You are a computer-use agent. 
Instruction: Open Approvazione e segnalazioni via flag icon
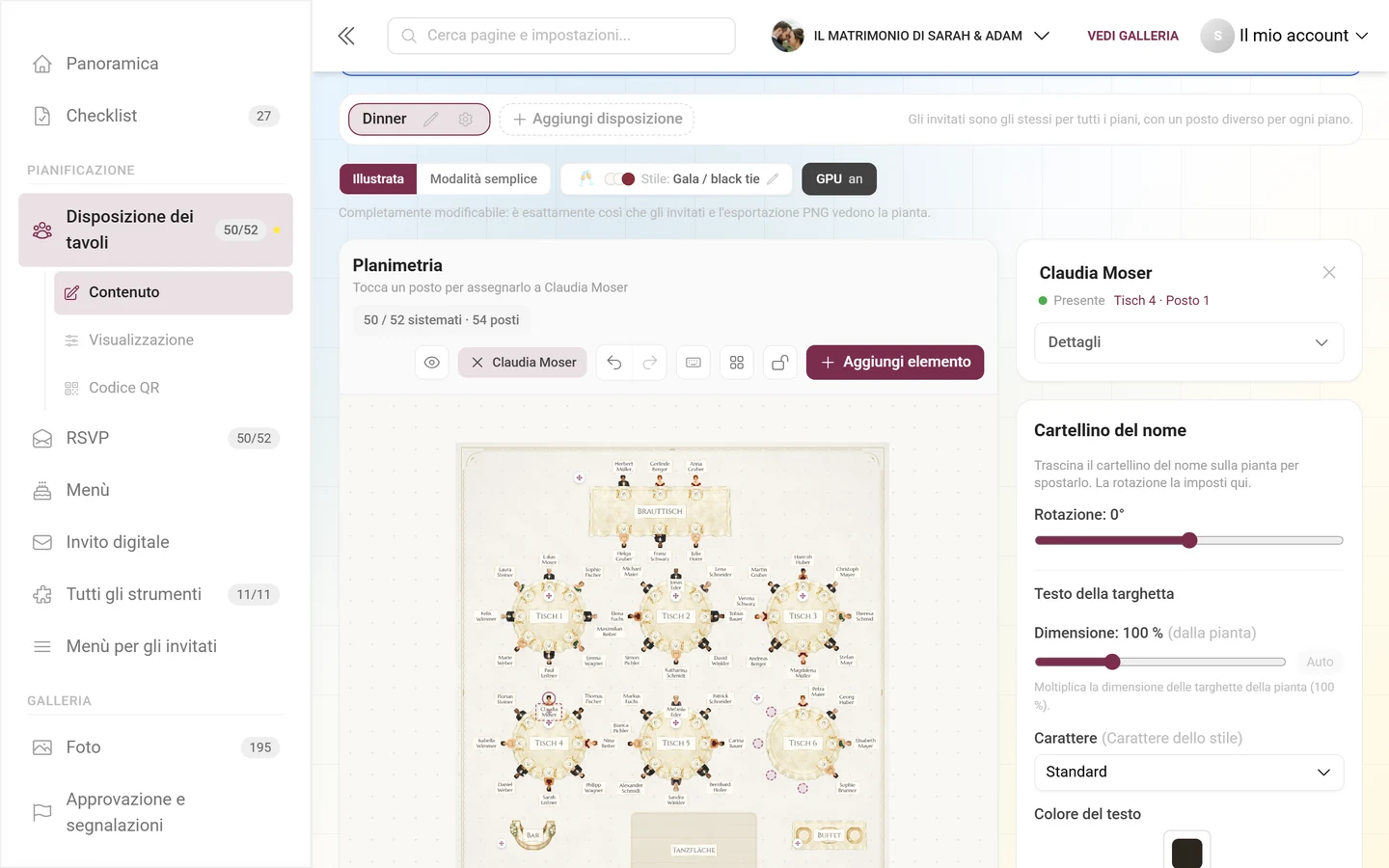(42, 812)
